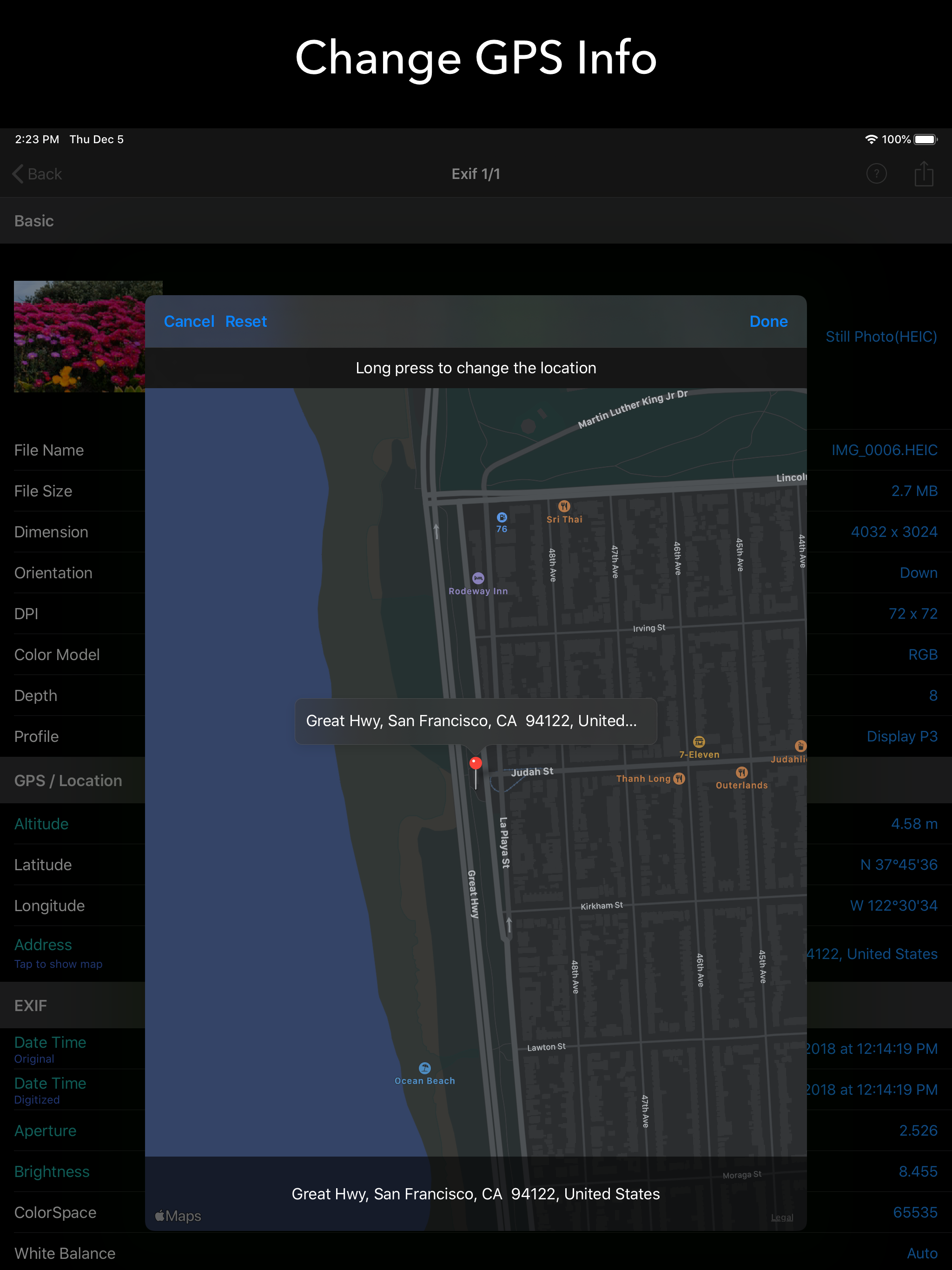Select the Date Time Original row
Image resolution: width=952 pixels, height=1270 pixels.
coord(50,1048)
